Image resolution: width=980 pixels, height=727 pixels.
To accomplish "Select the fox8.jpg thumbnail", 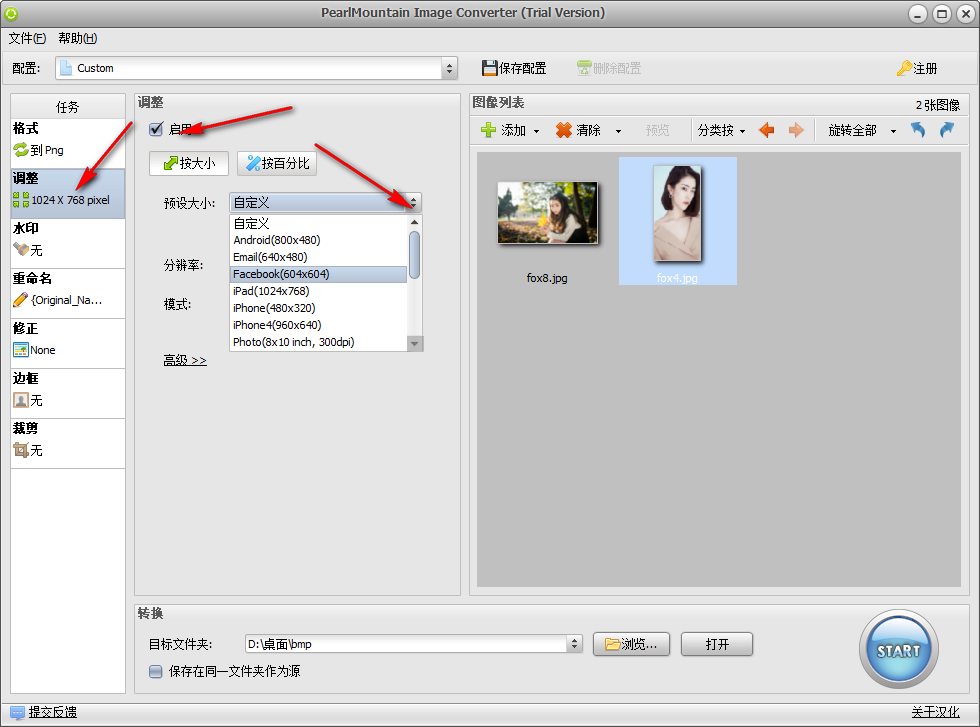I will coord(548,213).
